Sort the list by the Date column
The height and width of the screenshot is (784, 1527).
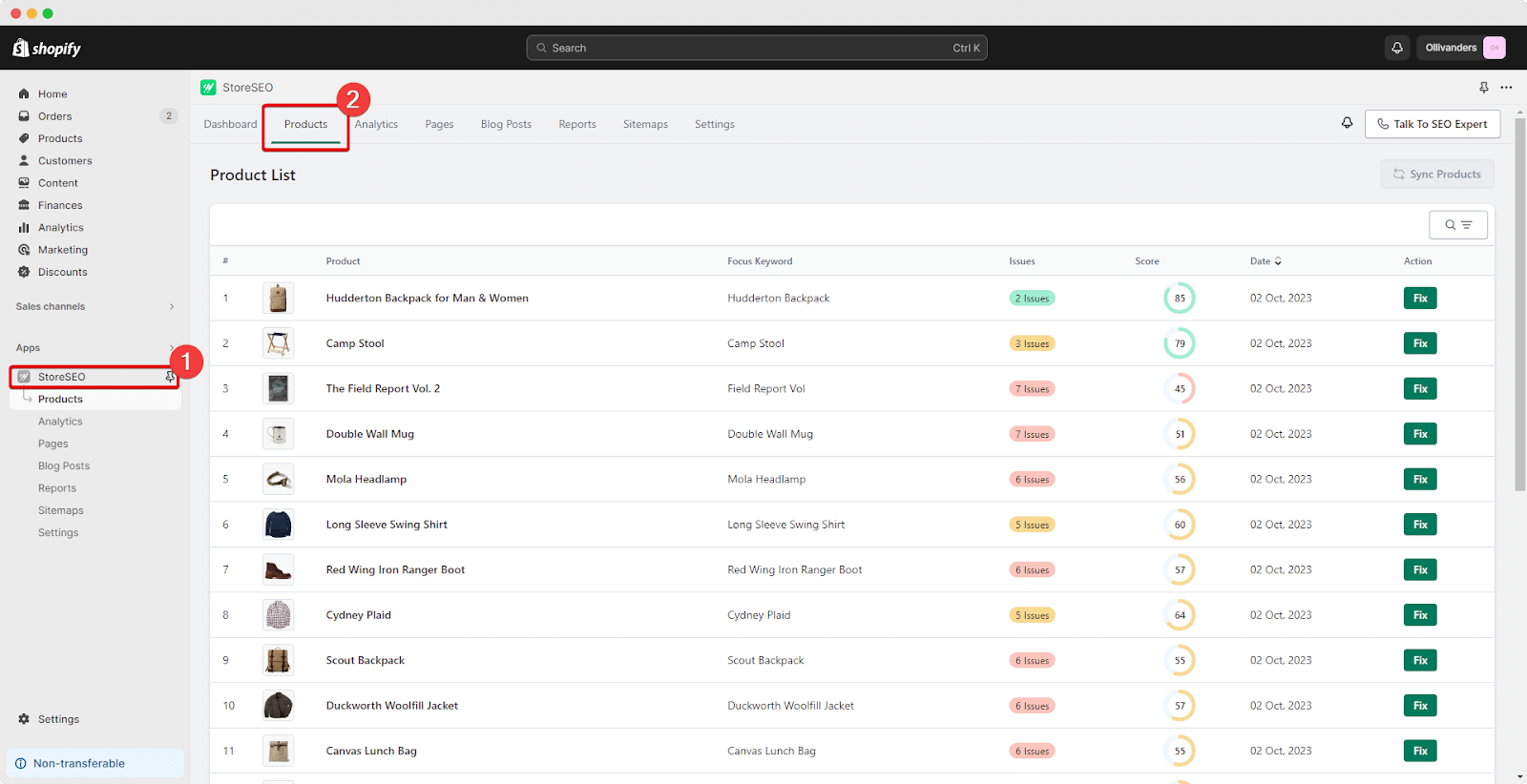pyautogui.click(x=1266, y=261)
